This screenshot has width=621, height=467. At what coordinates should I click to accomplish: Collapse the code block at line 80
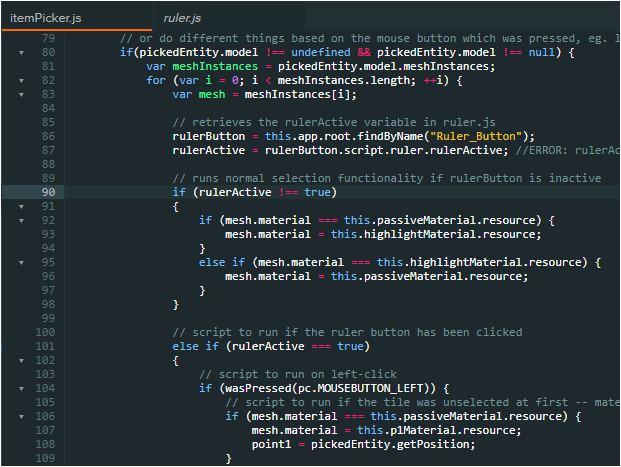point(21,52)
